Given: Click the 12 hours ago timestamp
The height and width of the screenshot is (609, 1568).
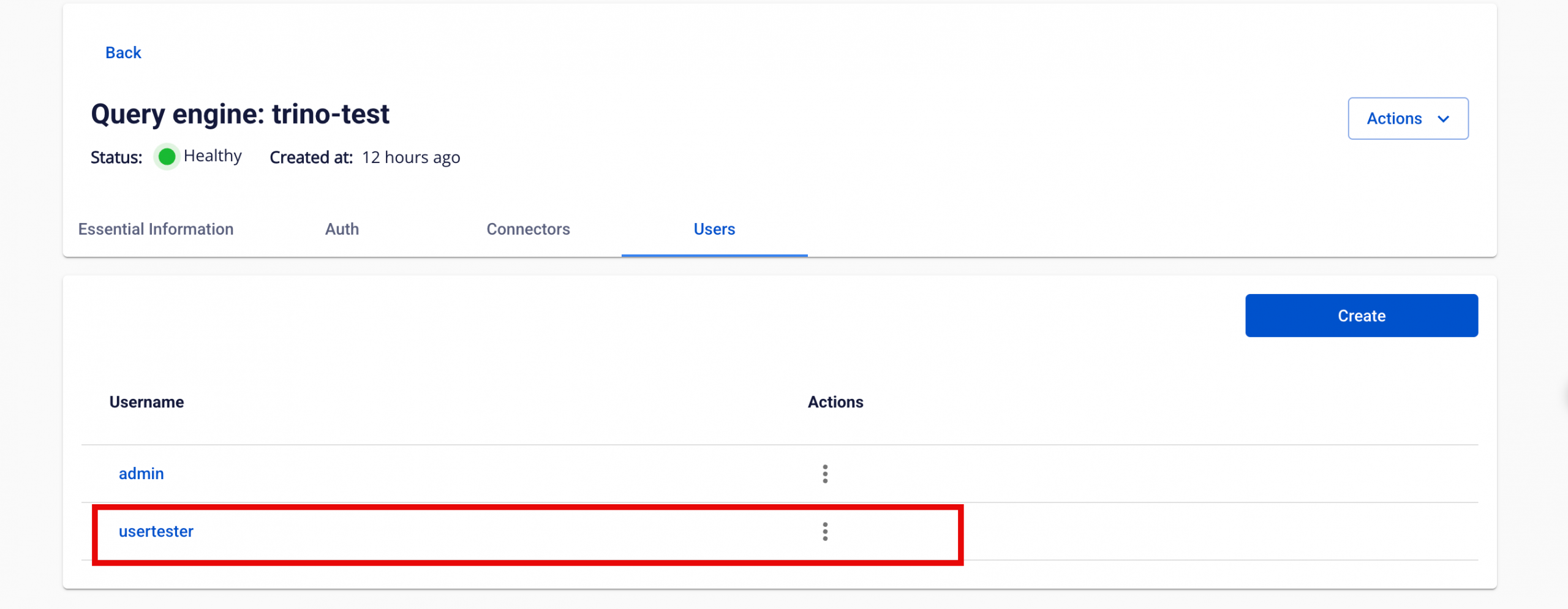Looking at the screenshot, I should tap(411, 157).
